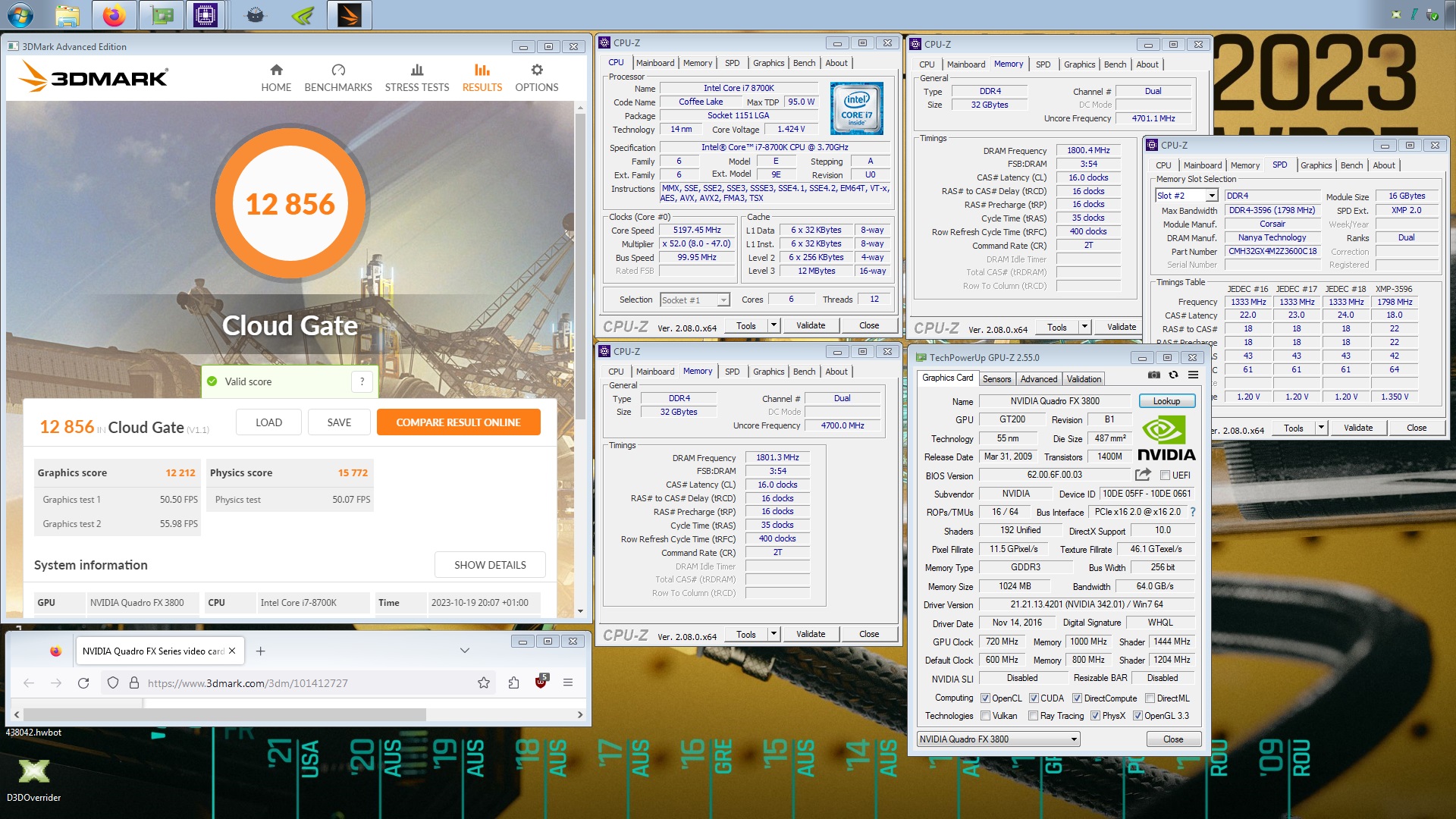Open the NVIDIA Quadro FX 3800 selector in GPU-Z
This screenshot has width=1456, height=819.
tap(998, 739)
